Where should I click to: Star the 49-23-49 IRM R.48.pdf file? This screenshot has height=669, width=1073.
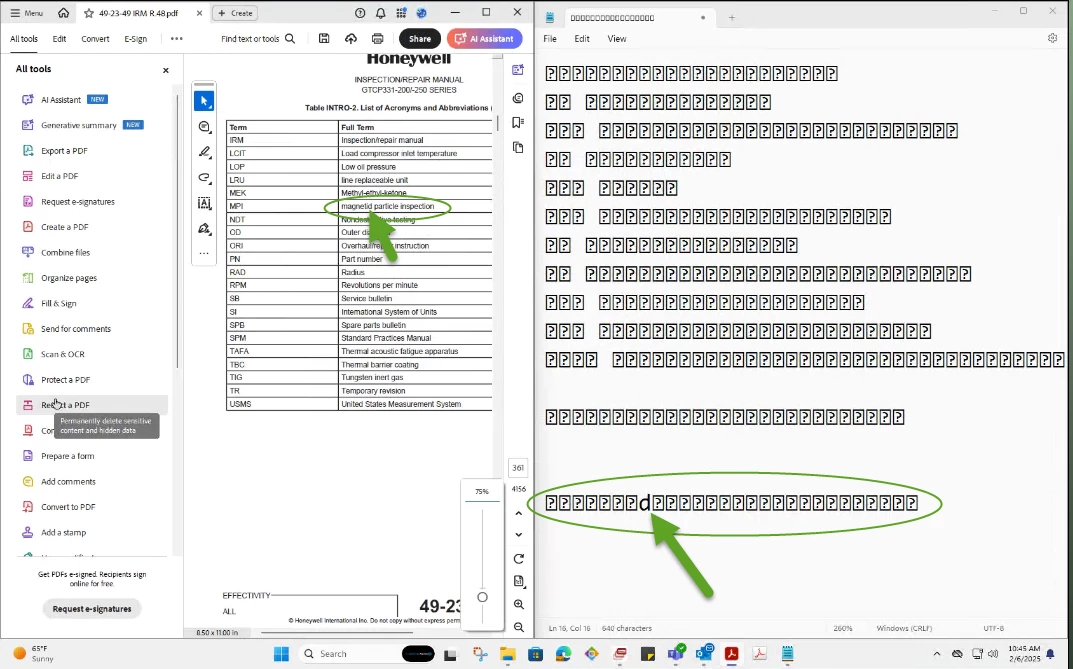coord(89,13)
